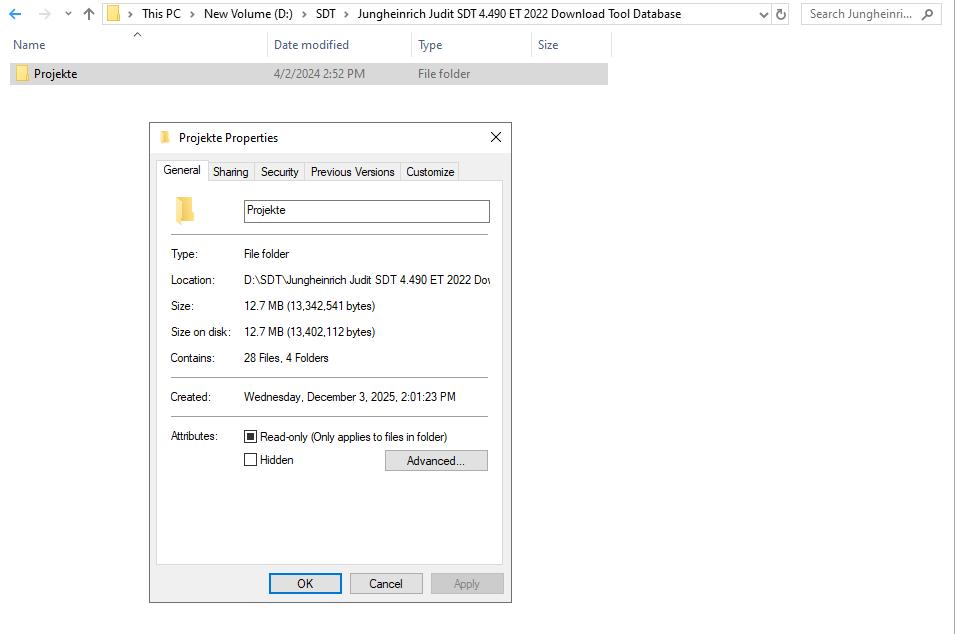Image resolution: width=955 pixels, height=634 pixels.
Task: Go up one folder level arrow
Action: [x=89, y=14]
